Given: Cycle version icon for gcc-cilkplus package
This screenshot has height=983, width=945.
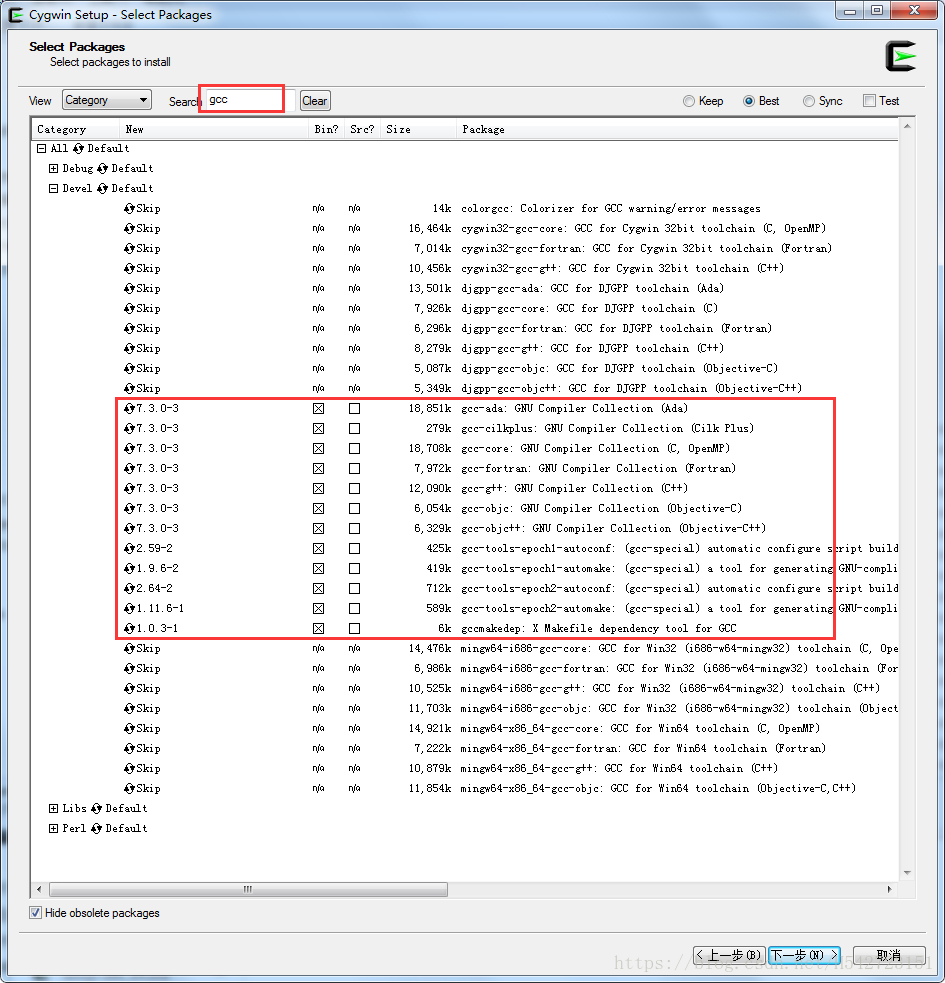Looking at the screenshot, I should click(129, 428).
